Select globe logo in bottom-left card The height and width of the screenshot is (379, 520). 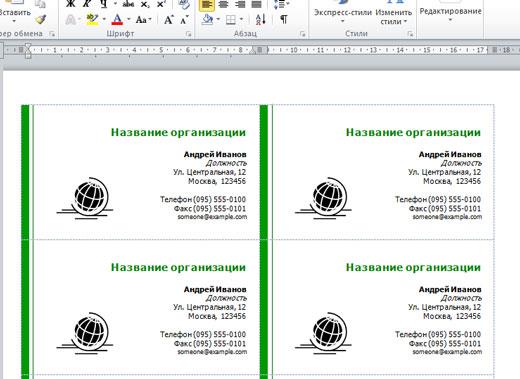pyautogui.click(x=85, y=333)
